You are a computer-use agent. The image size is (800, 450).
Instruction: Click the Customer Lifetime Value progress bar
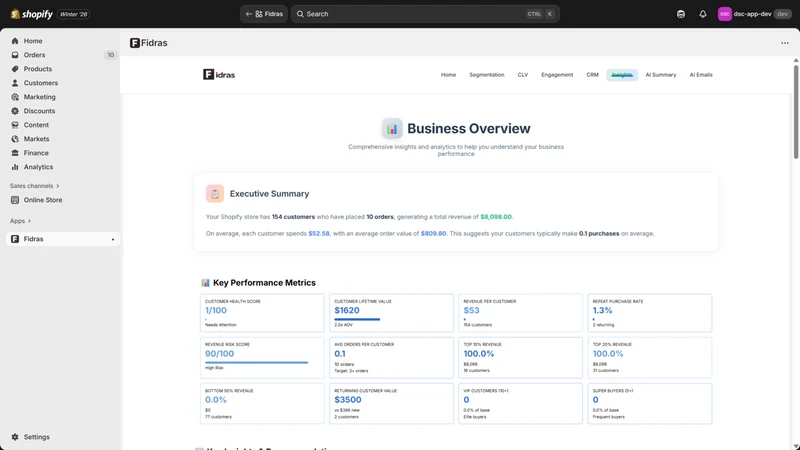[357, 319]
